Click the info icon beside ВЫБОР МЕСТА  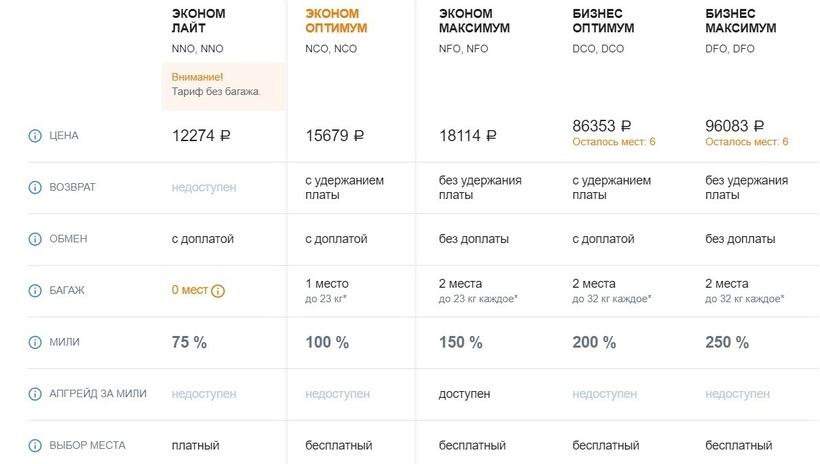point(36,445)
